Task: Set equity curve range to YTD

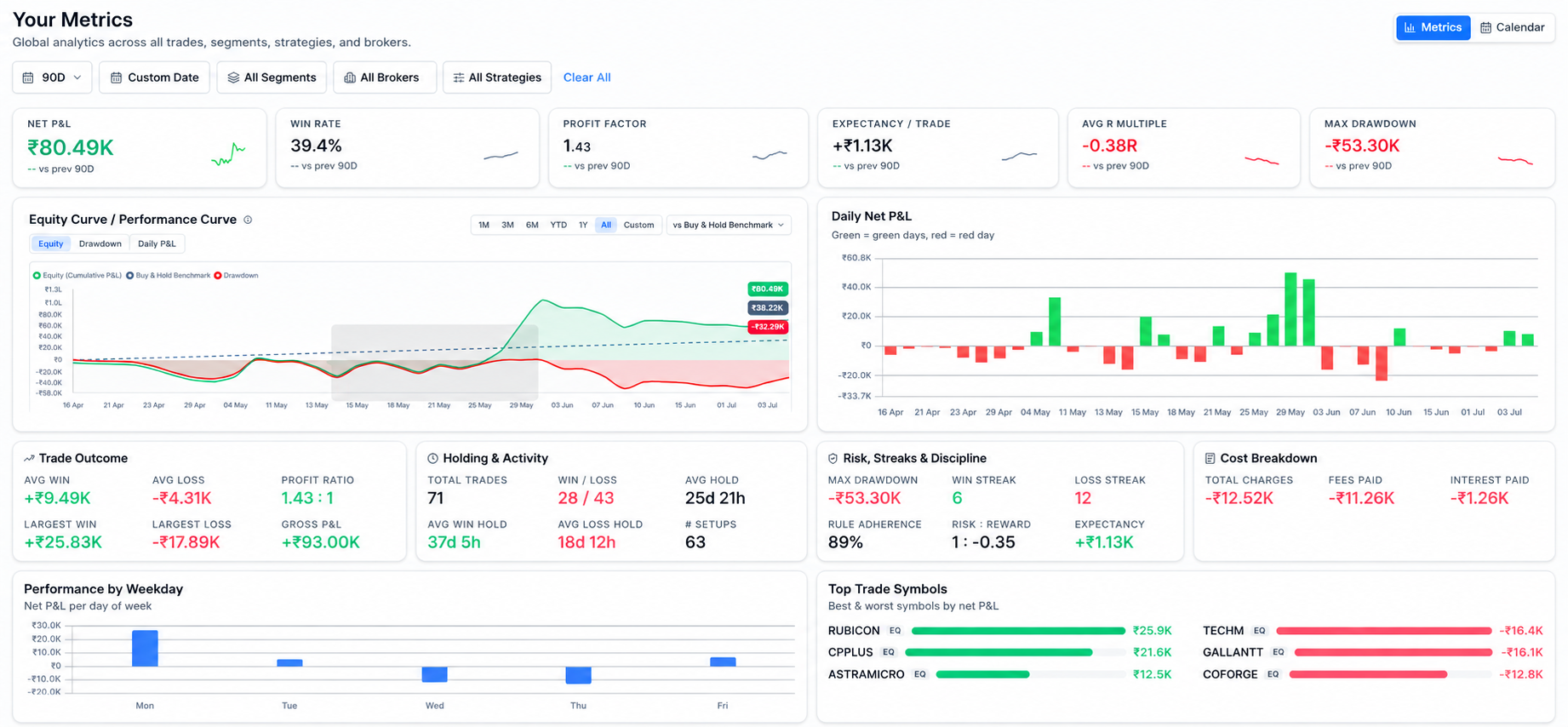Action: pyautogui.click(x=558, y=225)
